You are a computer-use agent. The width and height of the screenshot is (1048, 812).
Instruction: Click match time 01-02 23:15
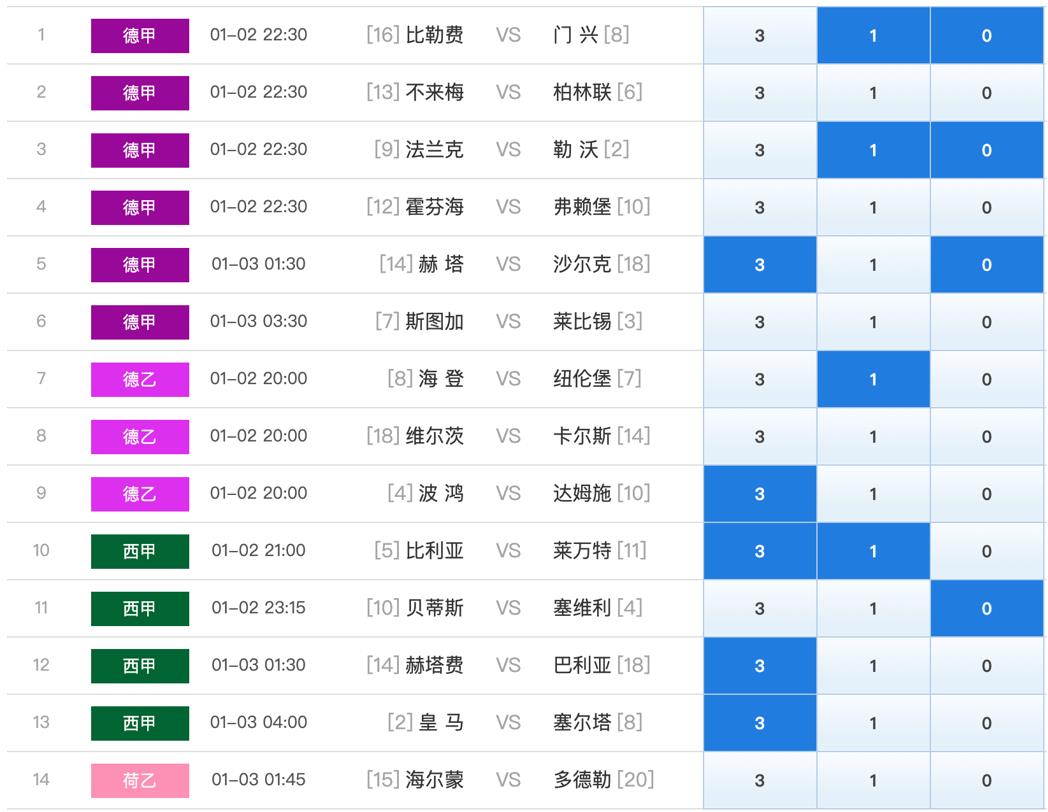coord(259,607)
